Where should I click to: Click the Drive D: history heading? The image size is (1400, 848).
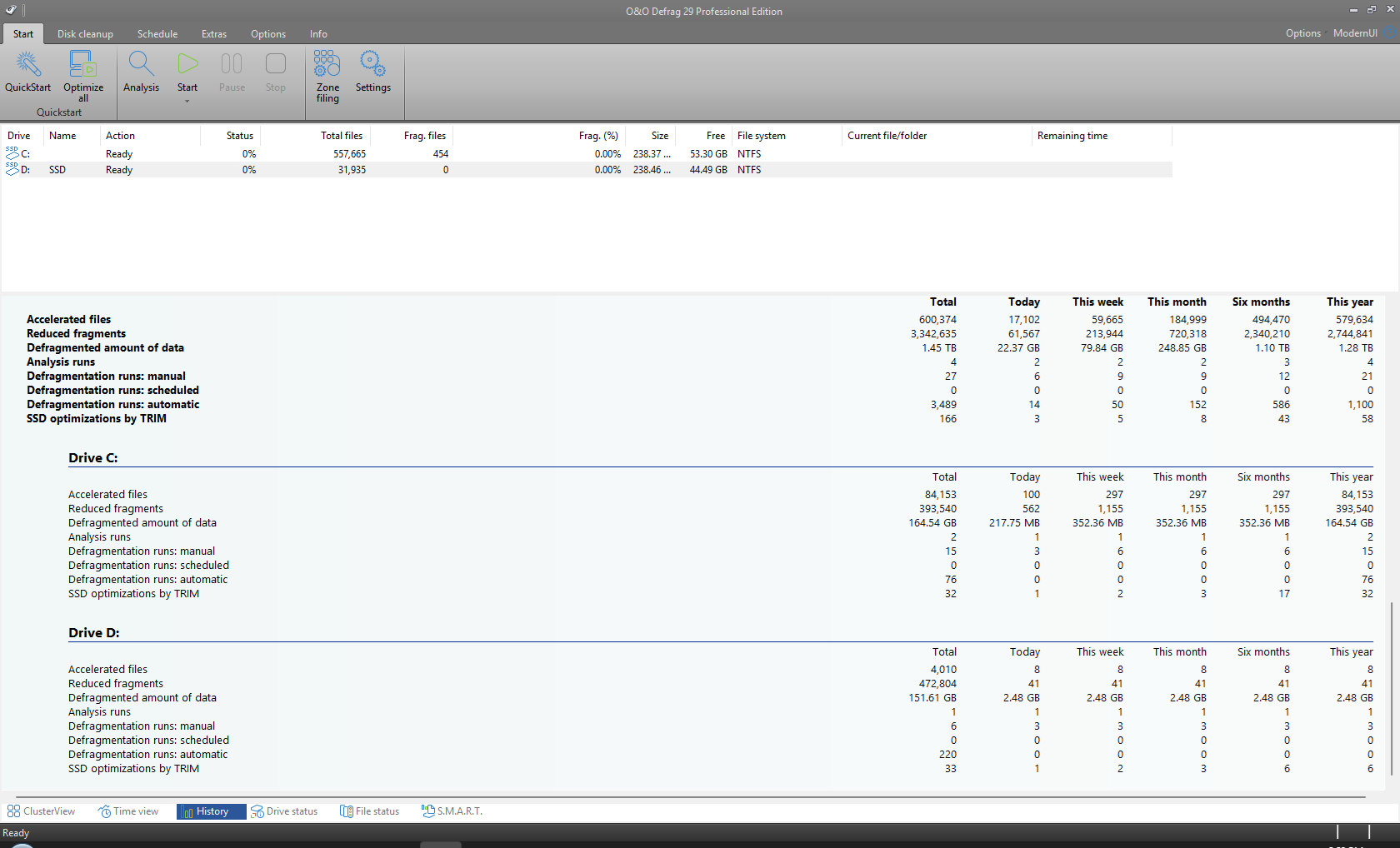(94, 633)
